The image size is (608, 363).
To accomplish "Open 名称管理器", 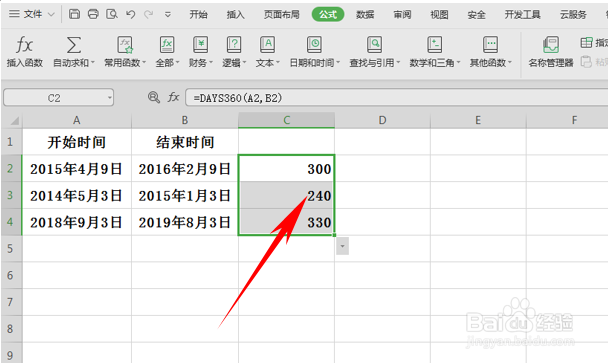I will (x=551, y=51).
